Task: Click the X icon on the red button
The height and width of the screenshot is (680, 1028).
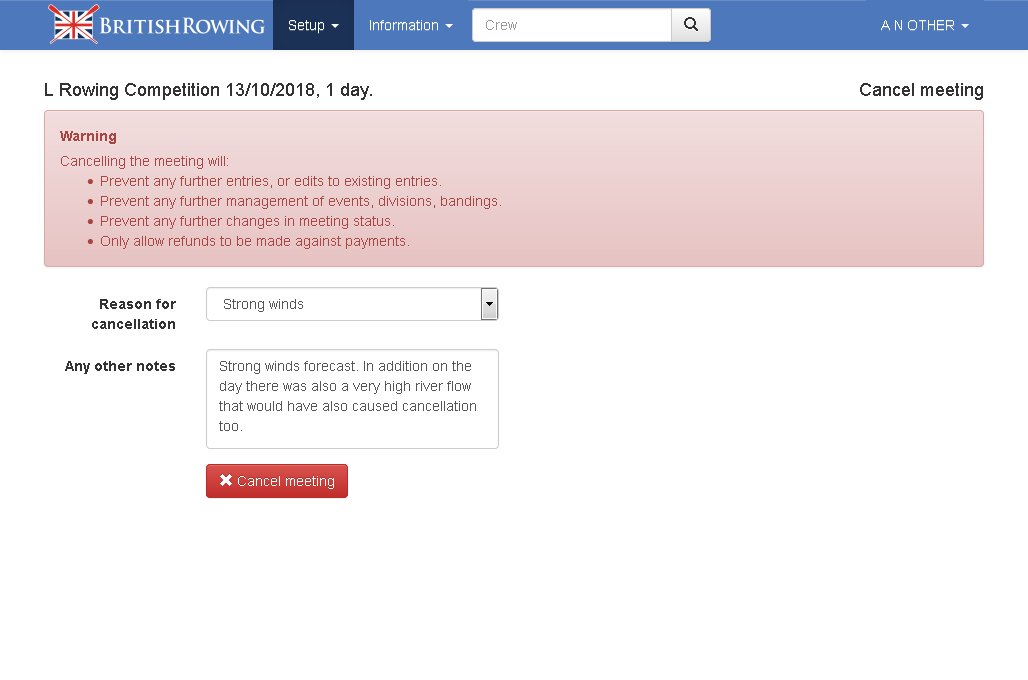Action: point(226,481)
